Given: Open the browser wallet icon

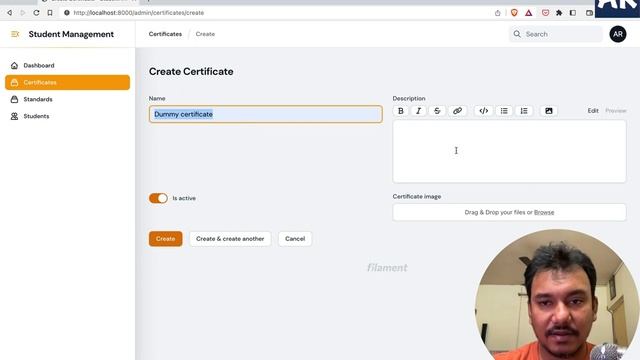Looking at the screenshot, I should (589, 13).
